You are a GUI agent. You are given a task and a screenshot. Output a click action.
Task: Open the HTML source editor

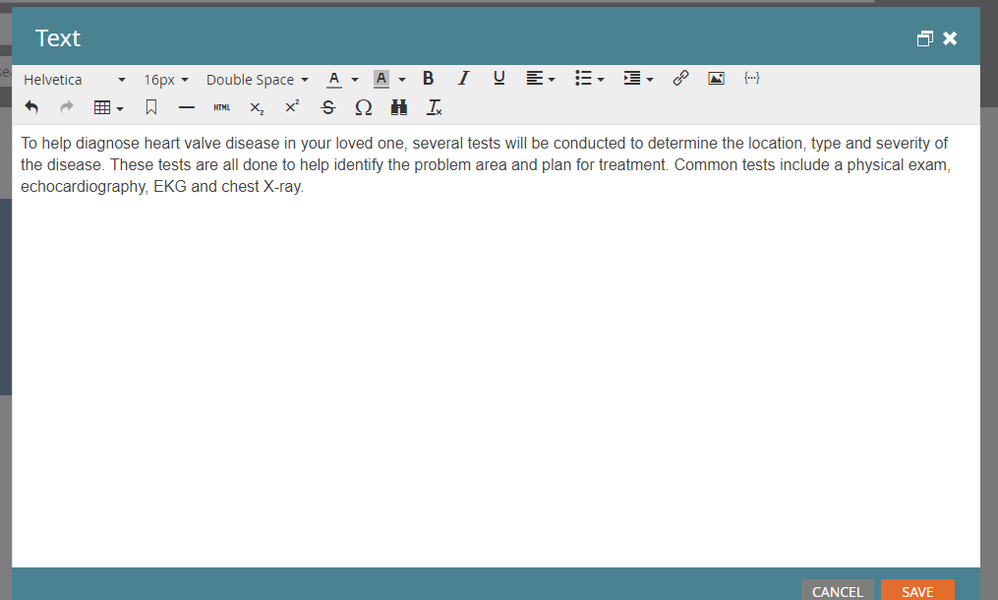pos(221,108)
